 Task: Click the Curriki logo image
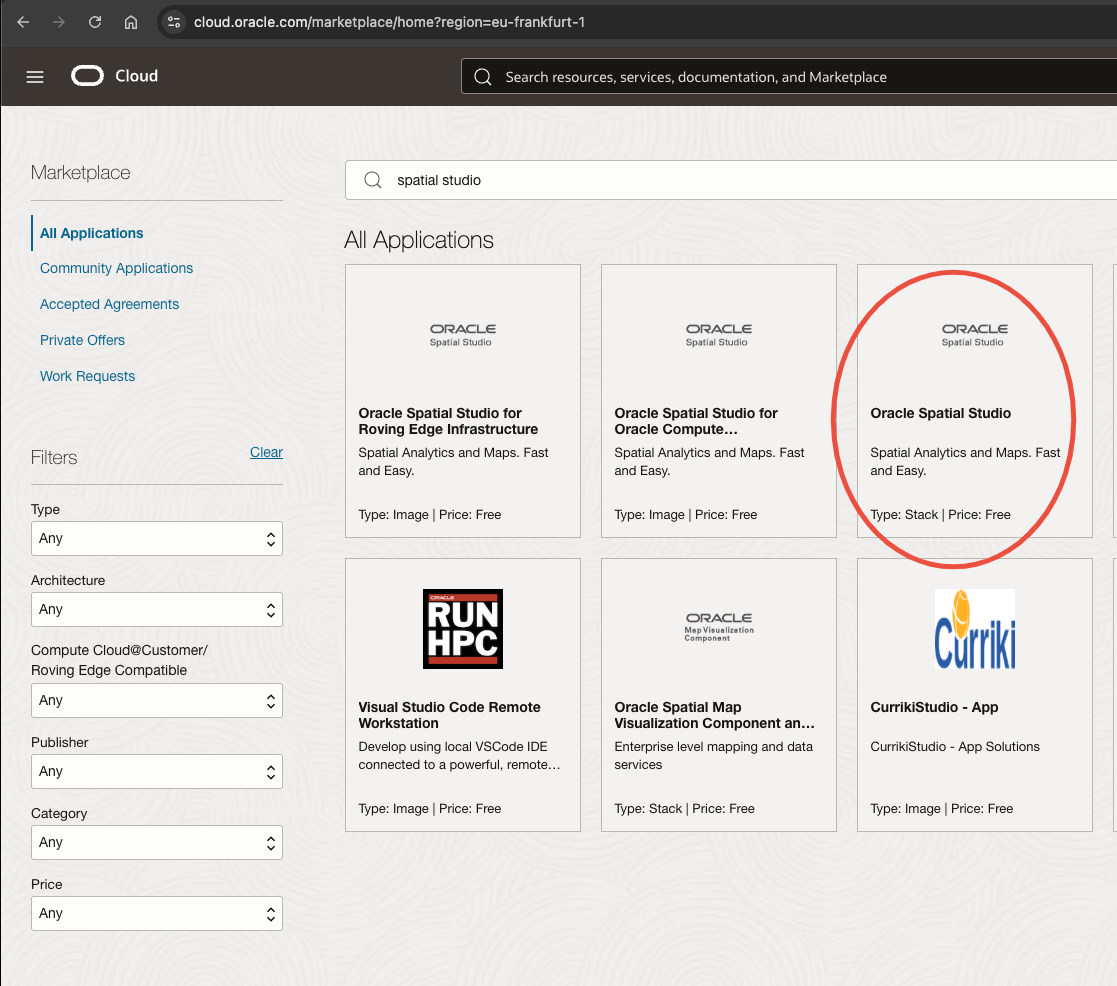[974, 629]
